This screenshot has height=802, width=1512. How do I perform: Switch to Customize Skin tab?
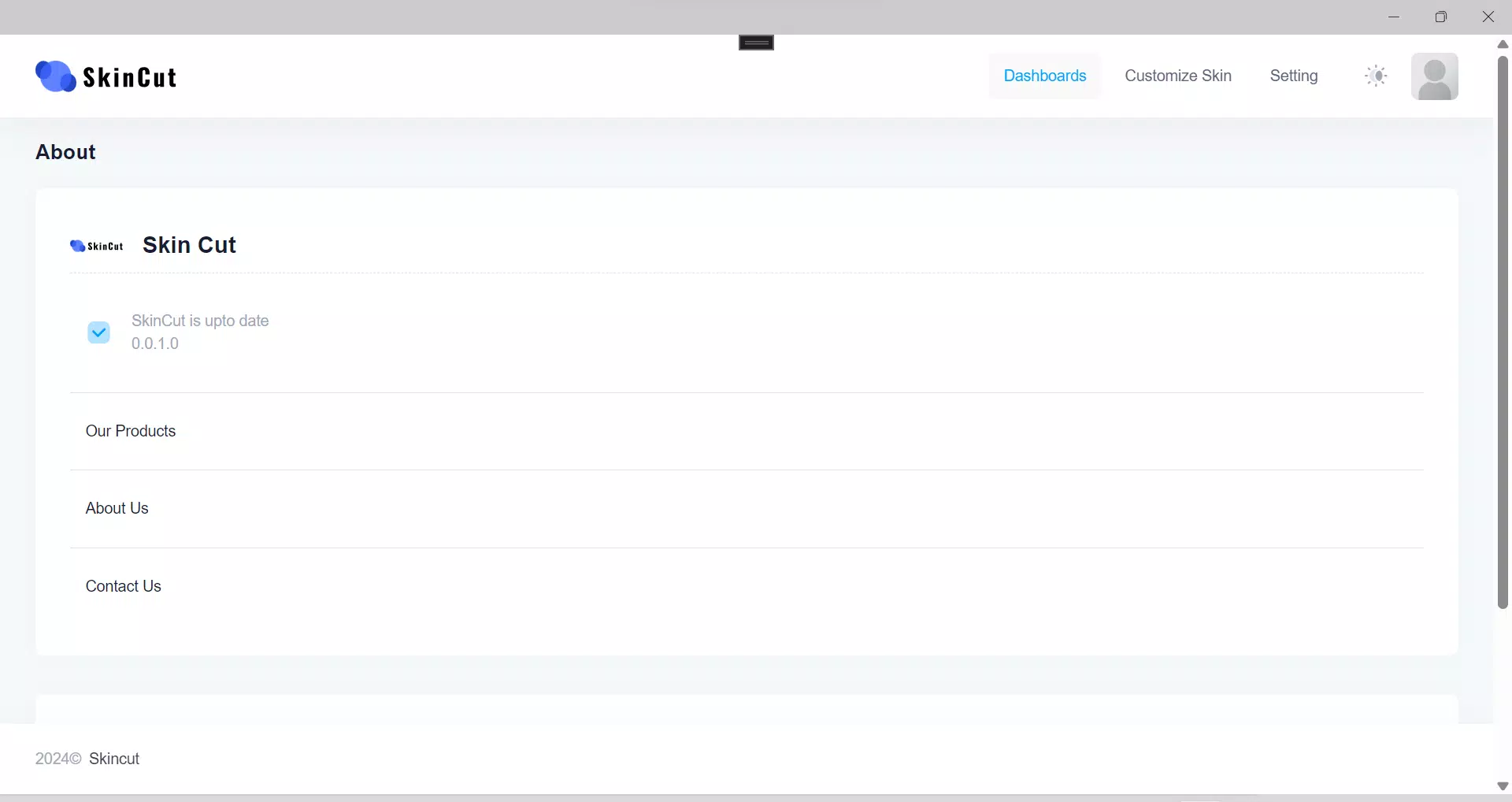[x=1178, y=76]
